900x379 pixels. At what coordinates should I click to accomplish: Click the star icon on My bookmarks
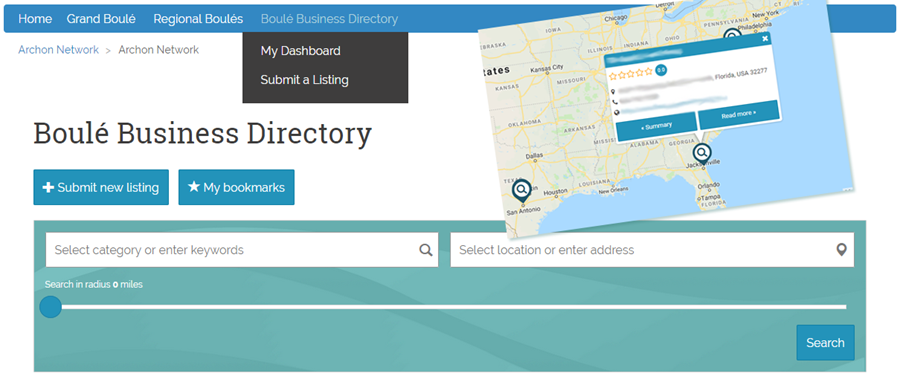pyautogui.click(x=194, y=187)
